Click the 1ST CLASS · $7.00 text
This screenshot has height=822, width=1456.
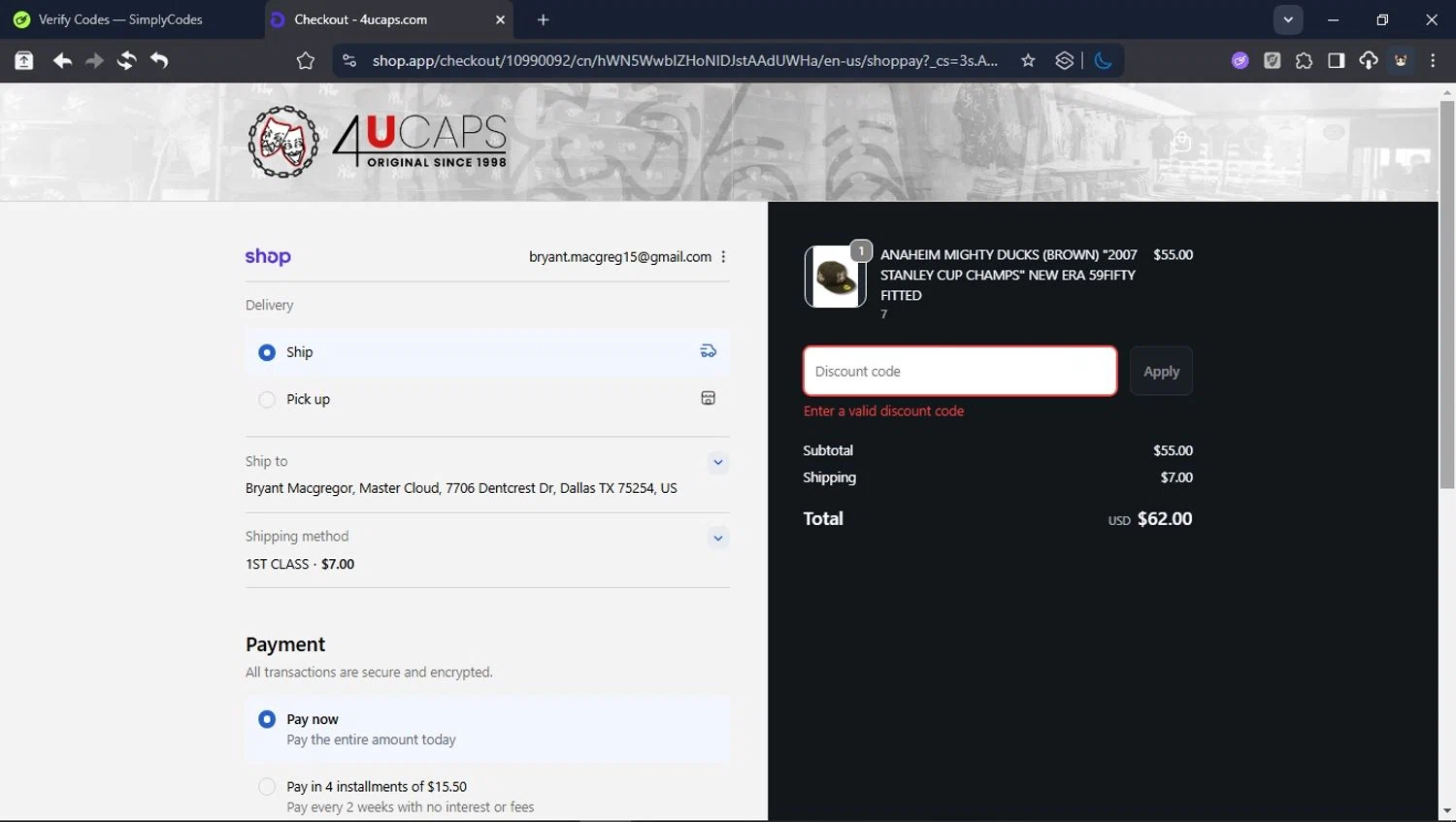click(x=300, y=564)
